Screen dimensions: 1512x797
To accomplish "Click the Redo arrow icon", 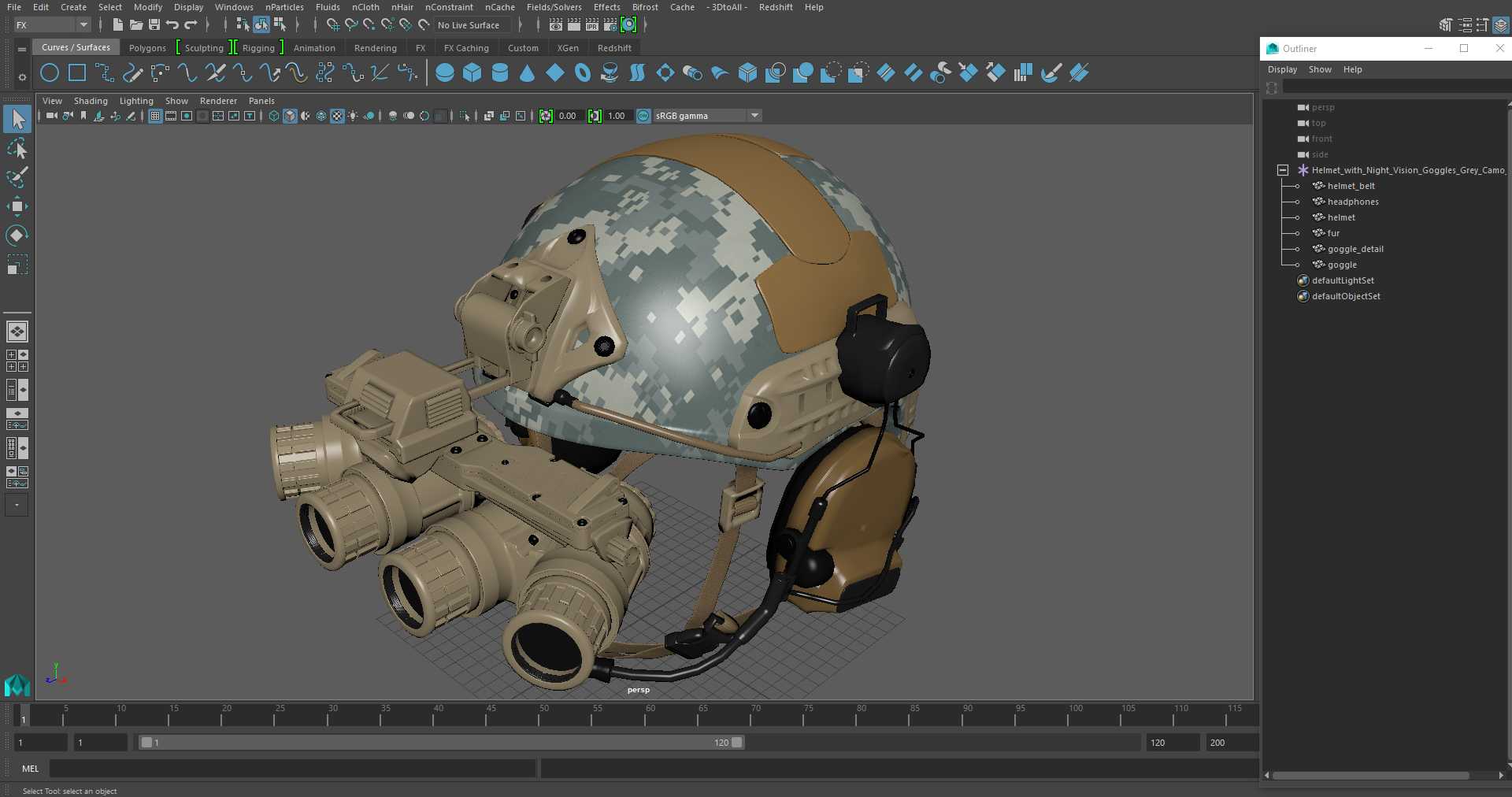I will (x=191, y=25).
